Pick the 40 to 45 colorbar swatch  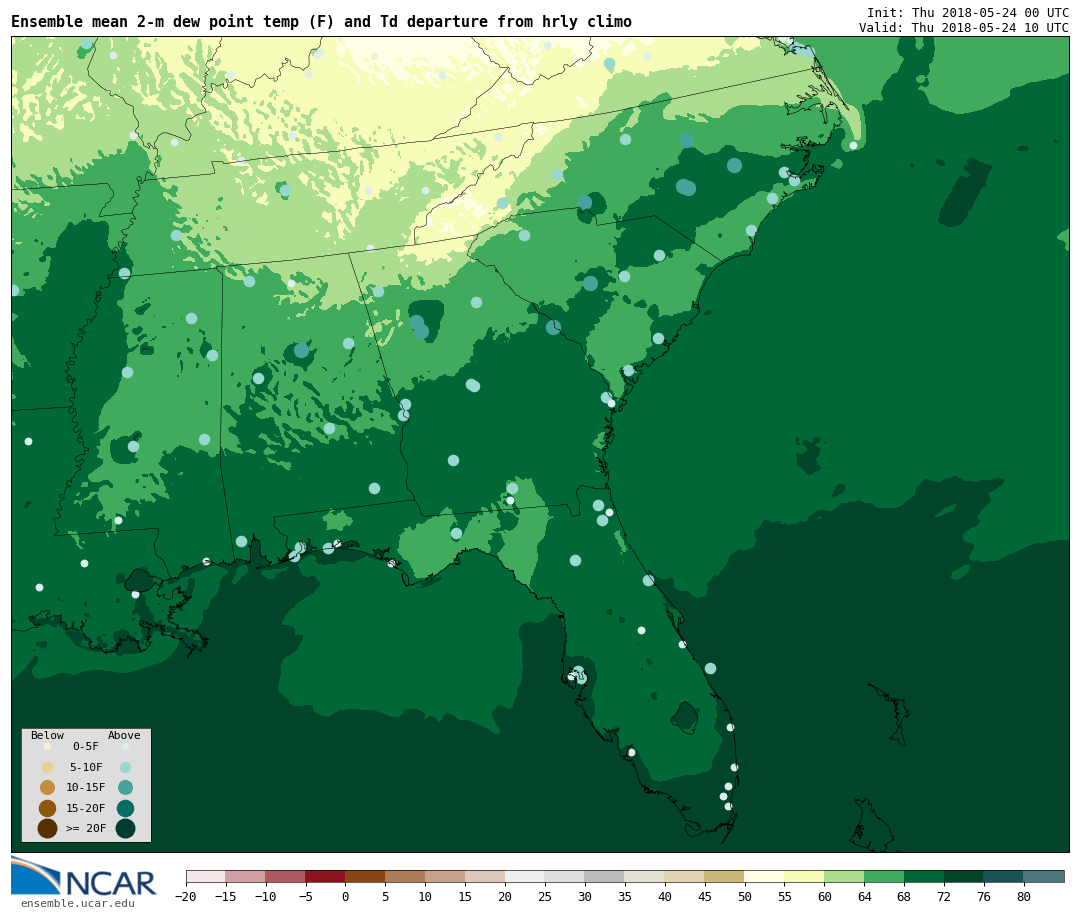(x=685, y=876)
